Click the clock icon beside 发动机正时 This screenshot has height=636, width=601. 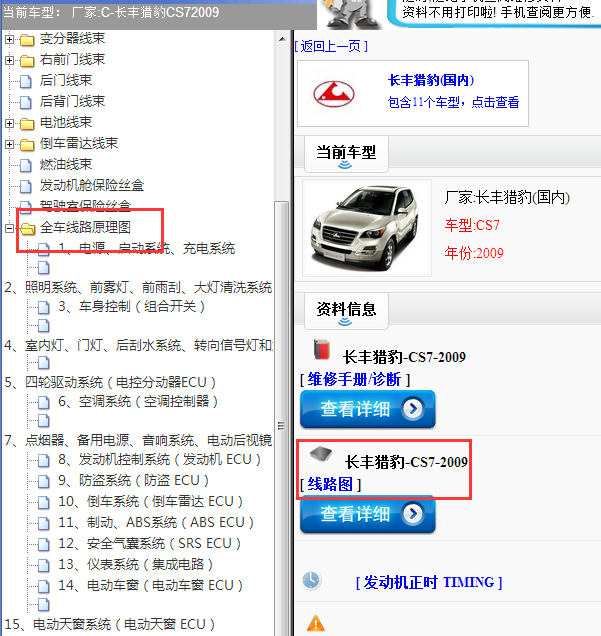click(311, 580)
